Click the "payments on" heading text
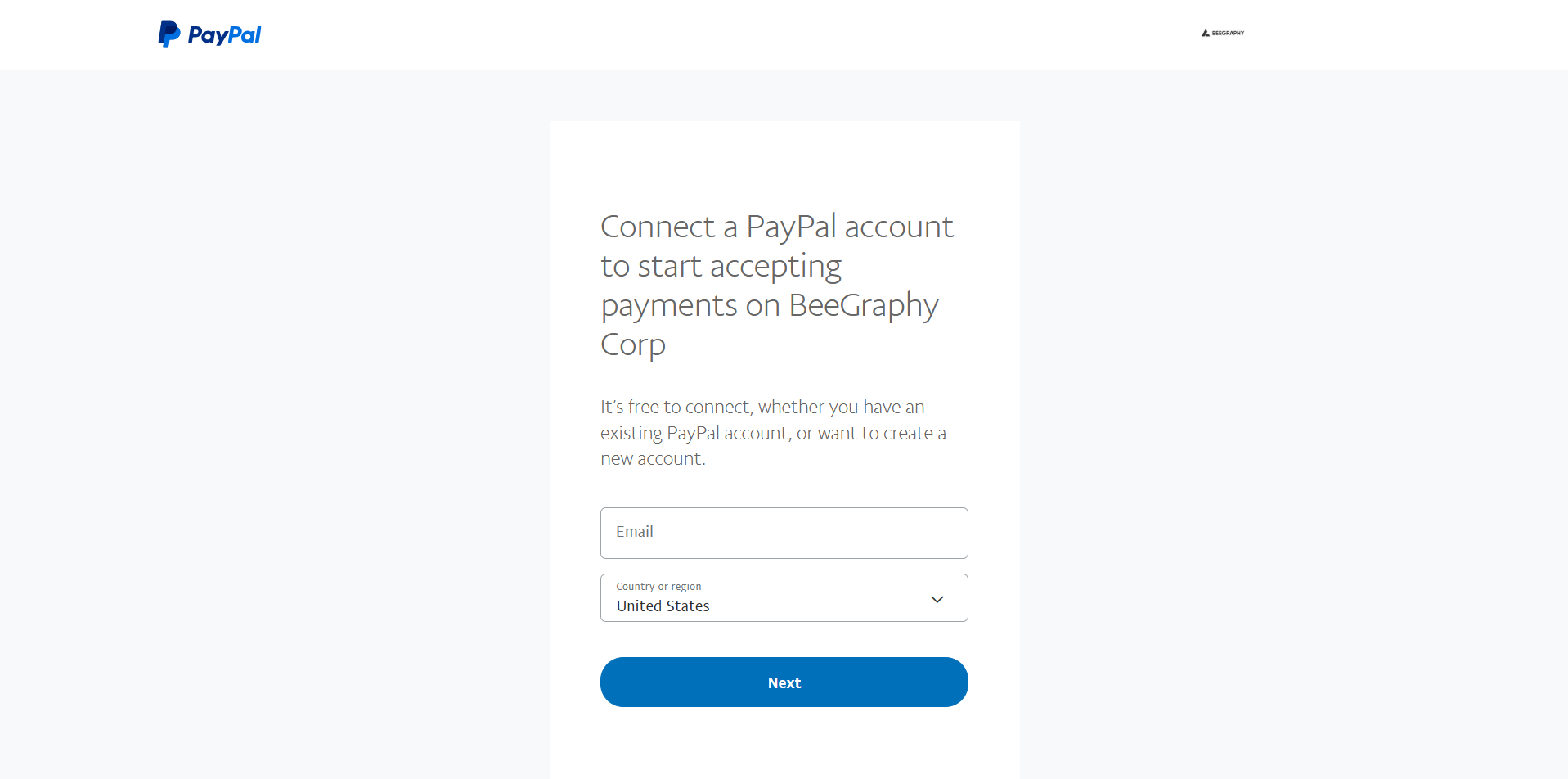This screenshot has width=1568, height=779. (x=690, y=306)
